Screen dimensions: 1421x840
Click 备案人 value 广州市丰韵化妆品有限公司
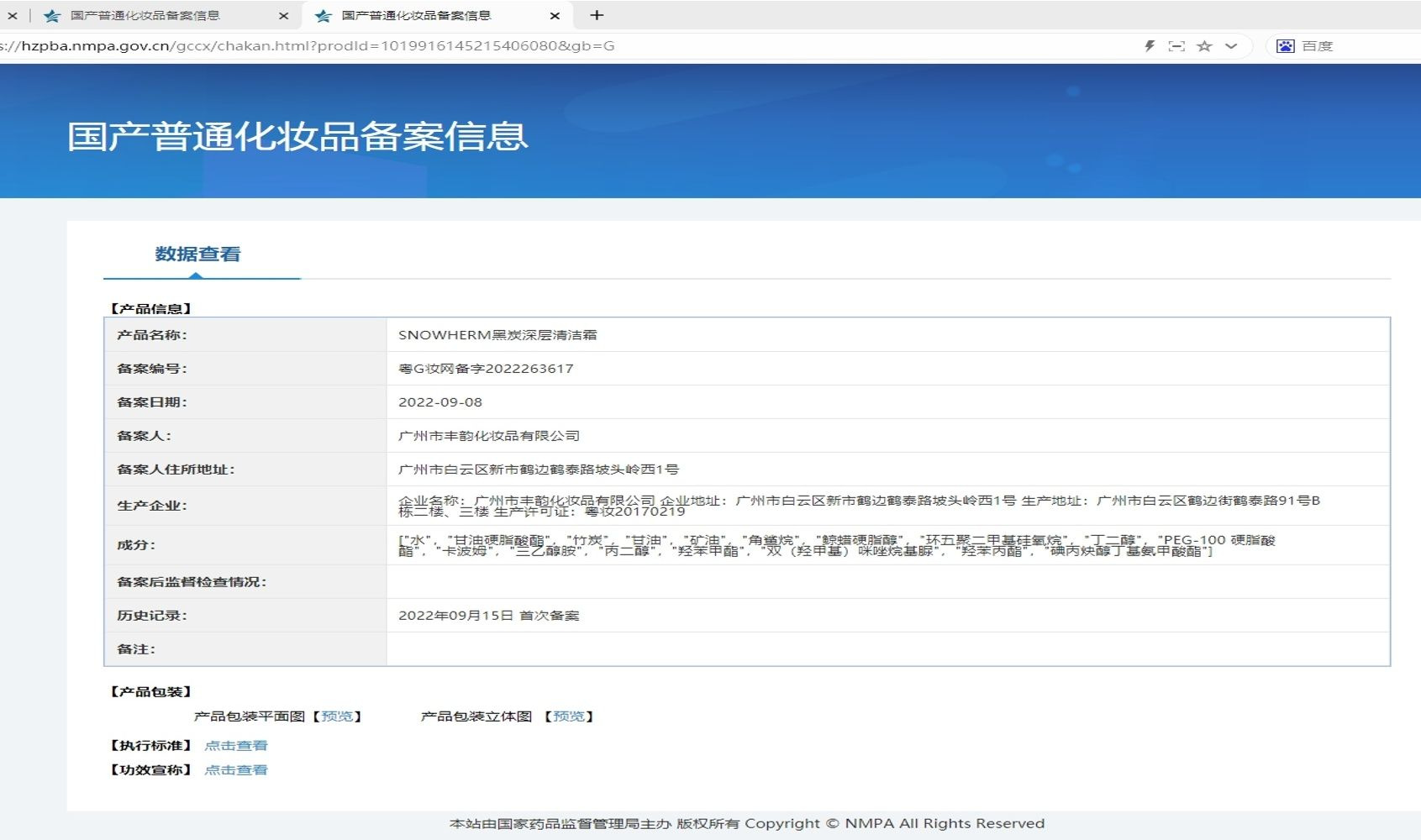tap(489, 436)
